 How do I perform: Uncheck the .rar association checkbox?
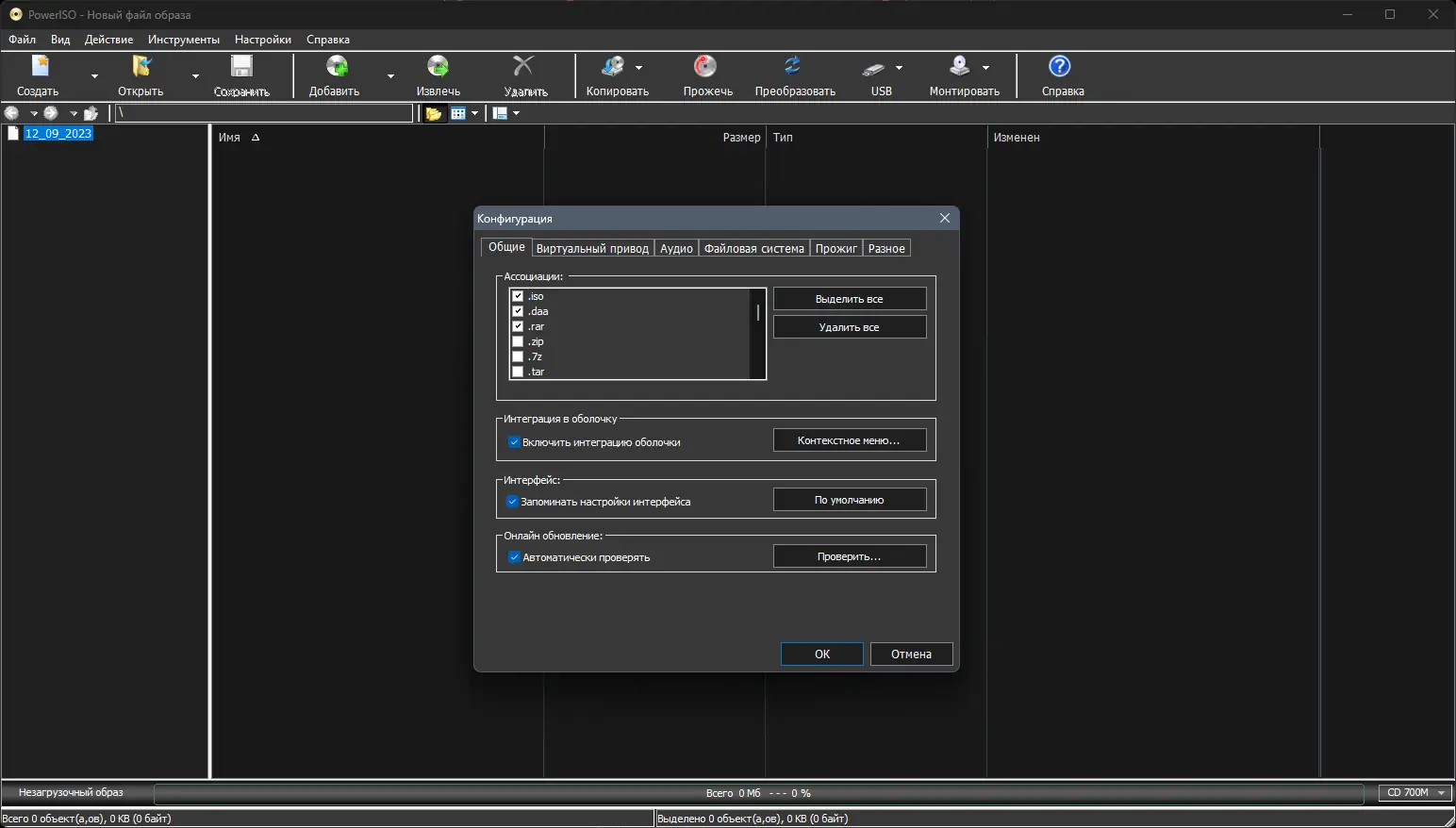point(518,326)
